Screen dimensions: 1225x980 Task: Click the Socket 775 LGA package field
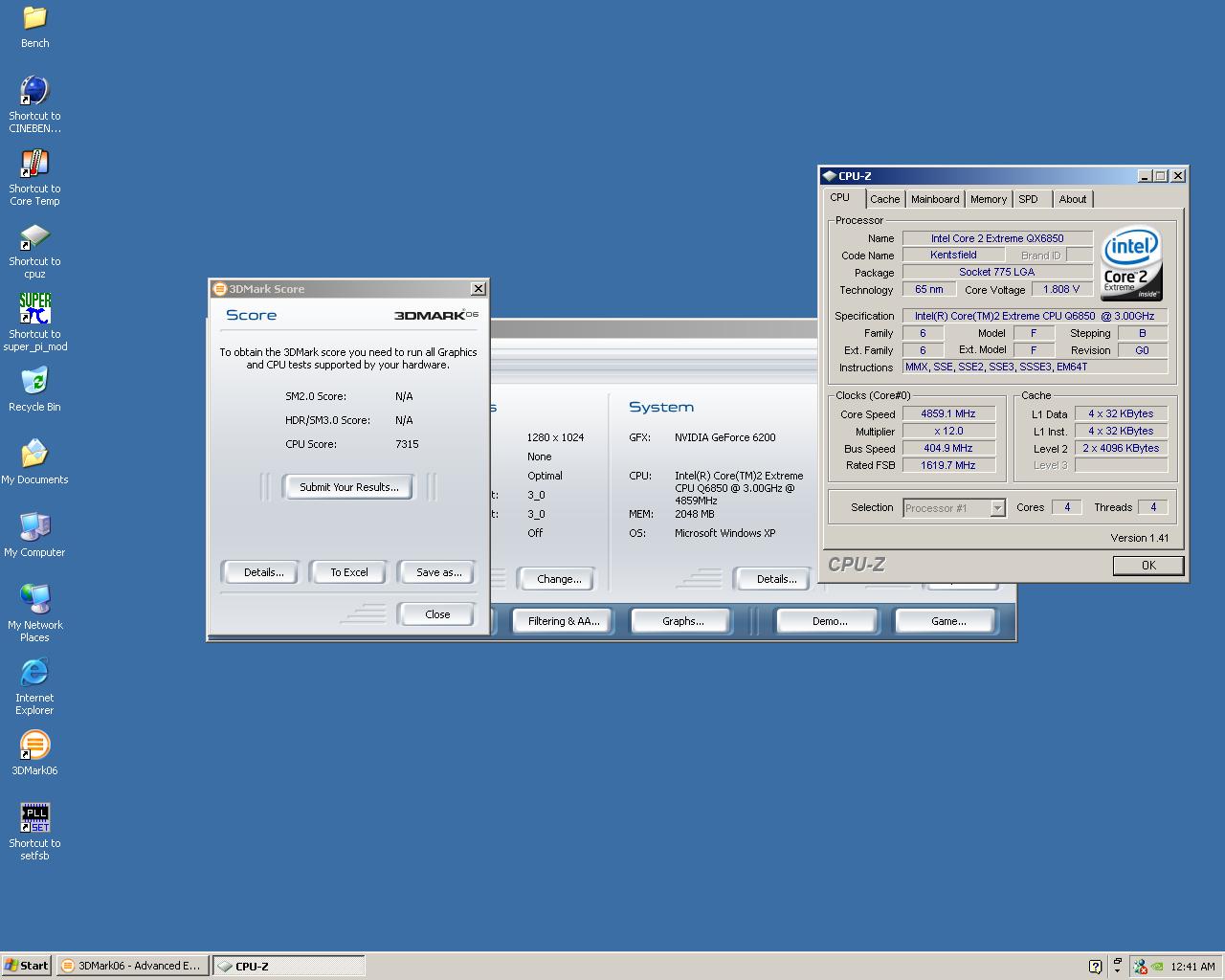(x=997, y=272)
